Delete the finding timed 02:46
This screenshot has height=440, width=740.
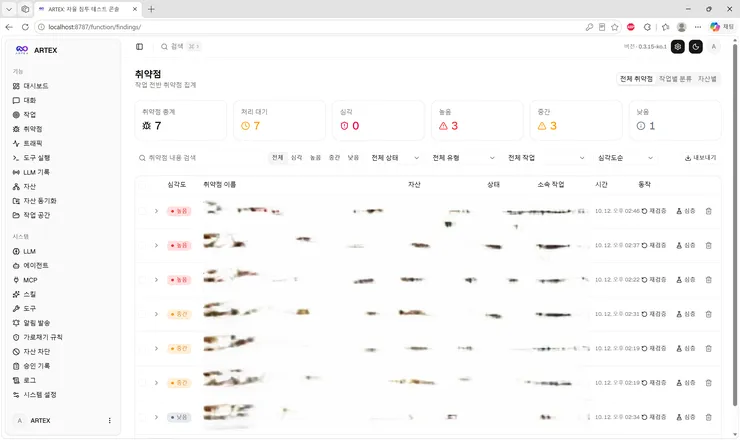pyautogui.click(x=708, y=211)
